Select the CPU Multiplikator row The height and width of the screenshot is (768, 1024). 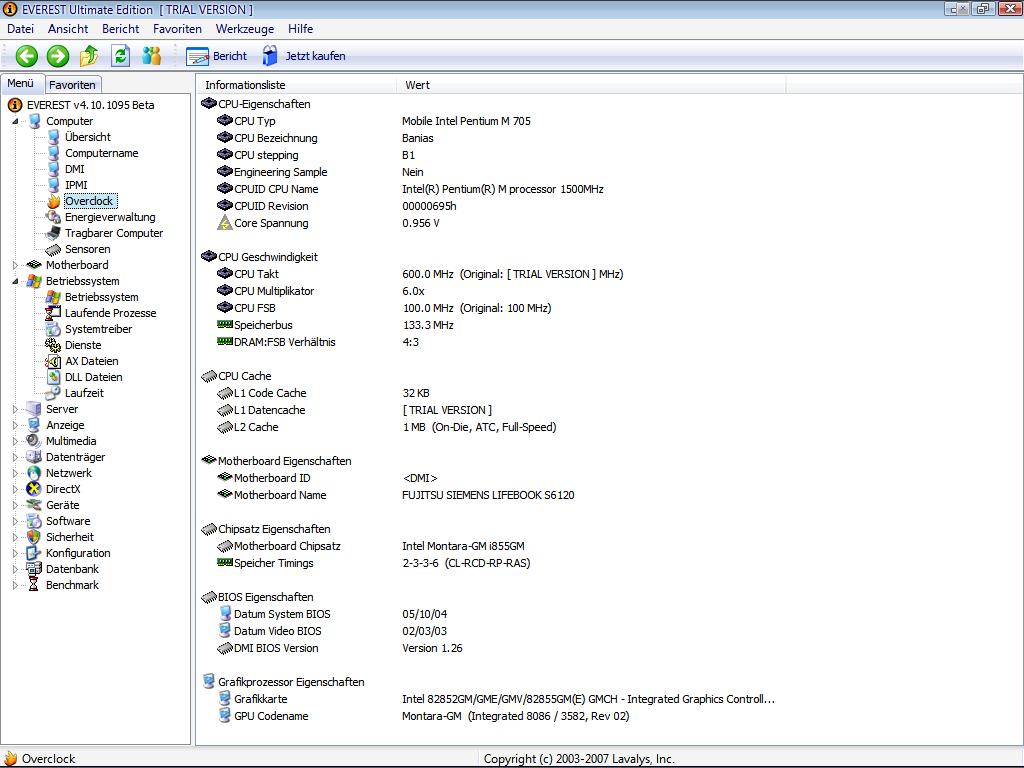[x=490, y=291]
